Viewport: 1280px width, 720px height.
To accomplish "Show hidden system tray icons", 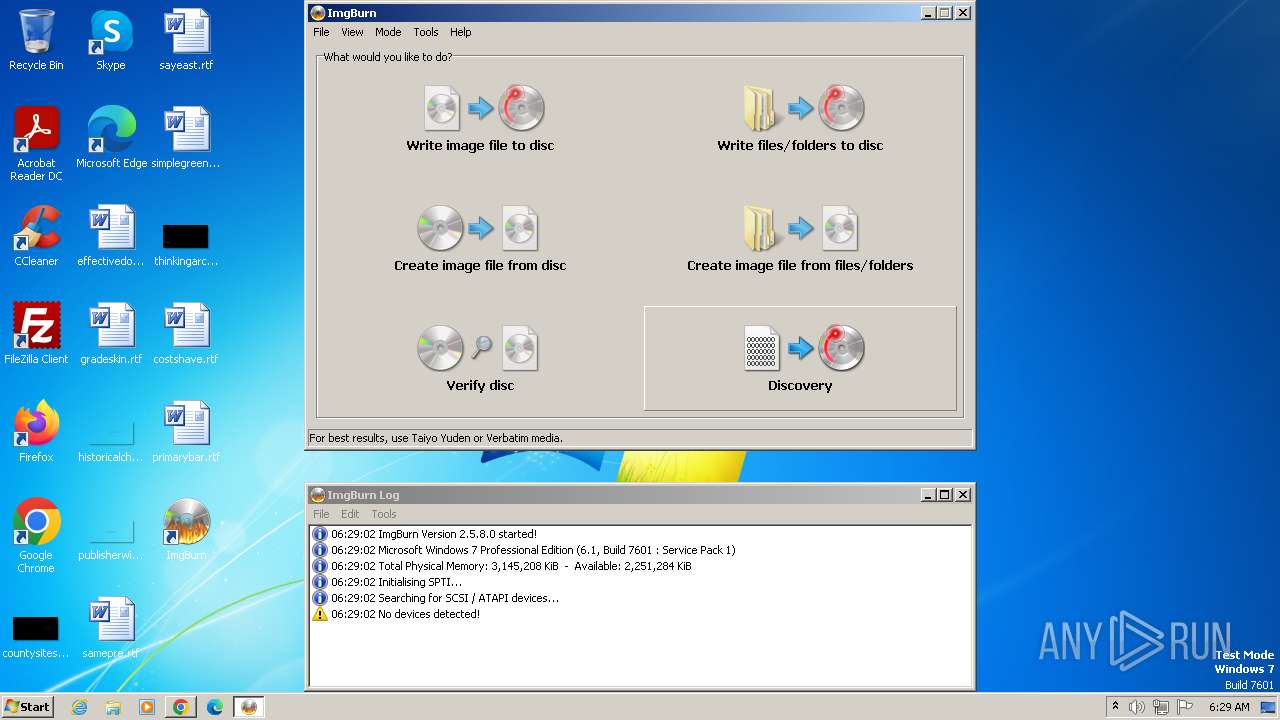I will pos(1116,707).
